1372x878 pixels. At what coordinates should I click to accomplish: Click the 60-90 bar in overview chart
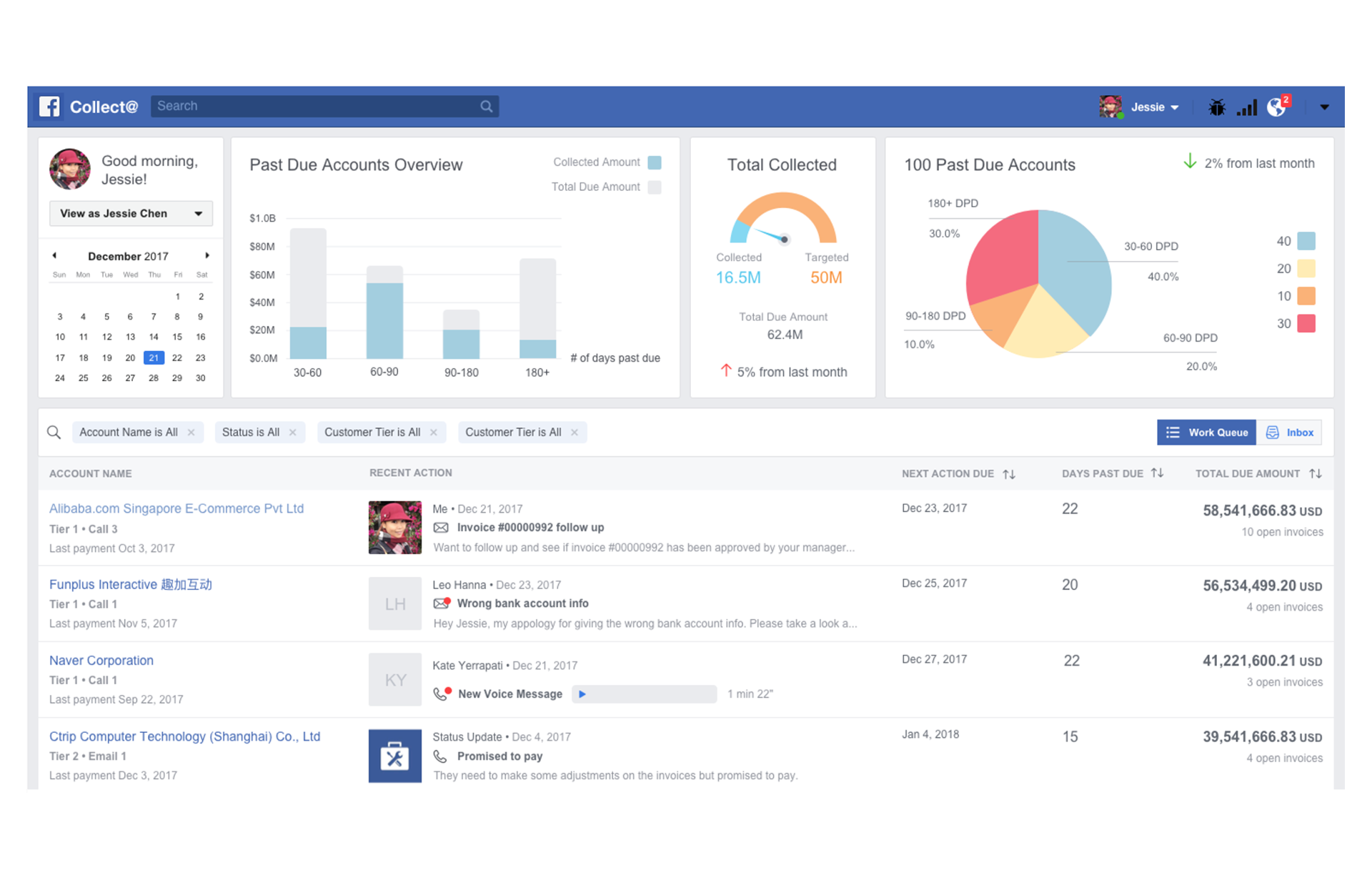[x=384, y=312]
